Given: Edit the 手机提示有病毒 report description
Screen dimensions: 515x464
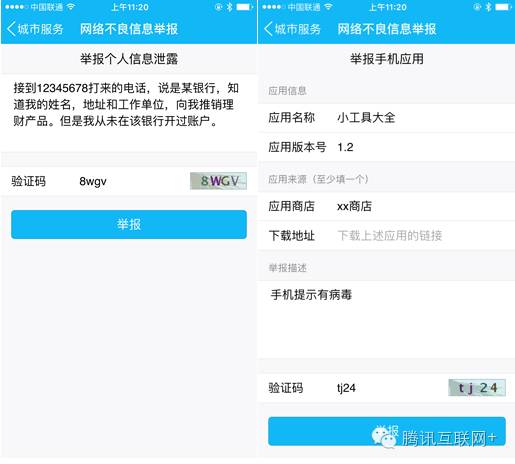Looking at the screenshot, I should coord(387,320).
